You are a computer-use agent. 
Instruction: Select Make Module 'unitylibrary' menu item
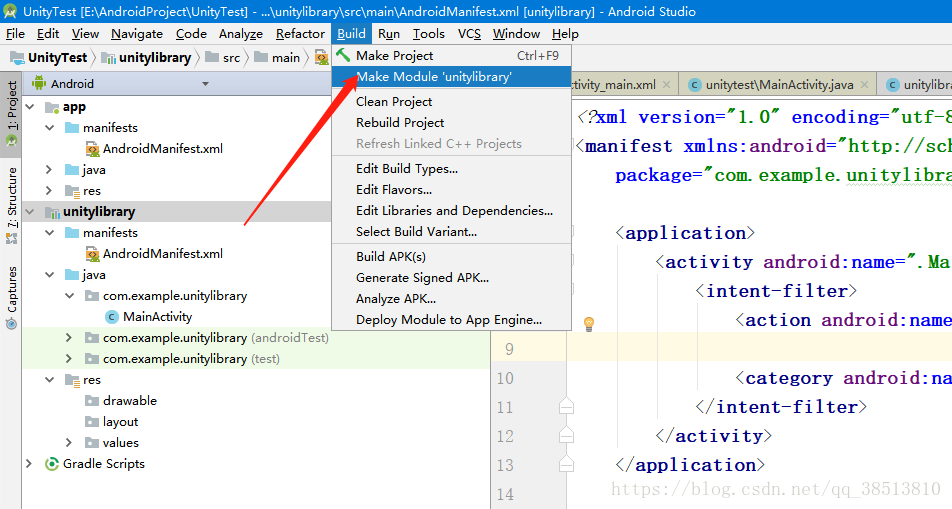tap(451, 77)
